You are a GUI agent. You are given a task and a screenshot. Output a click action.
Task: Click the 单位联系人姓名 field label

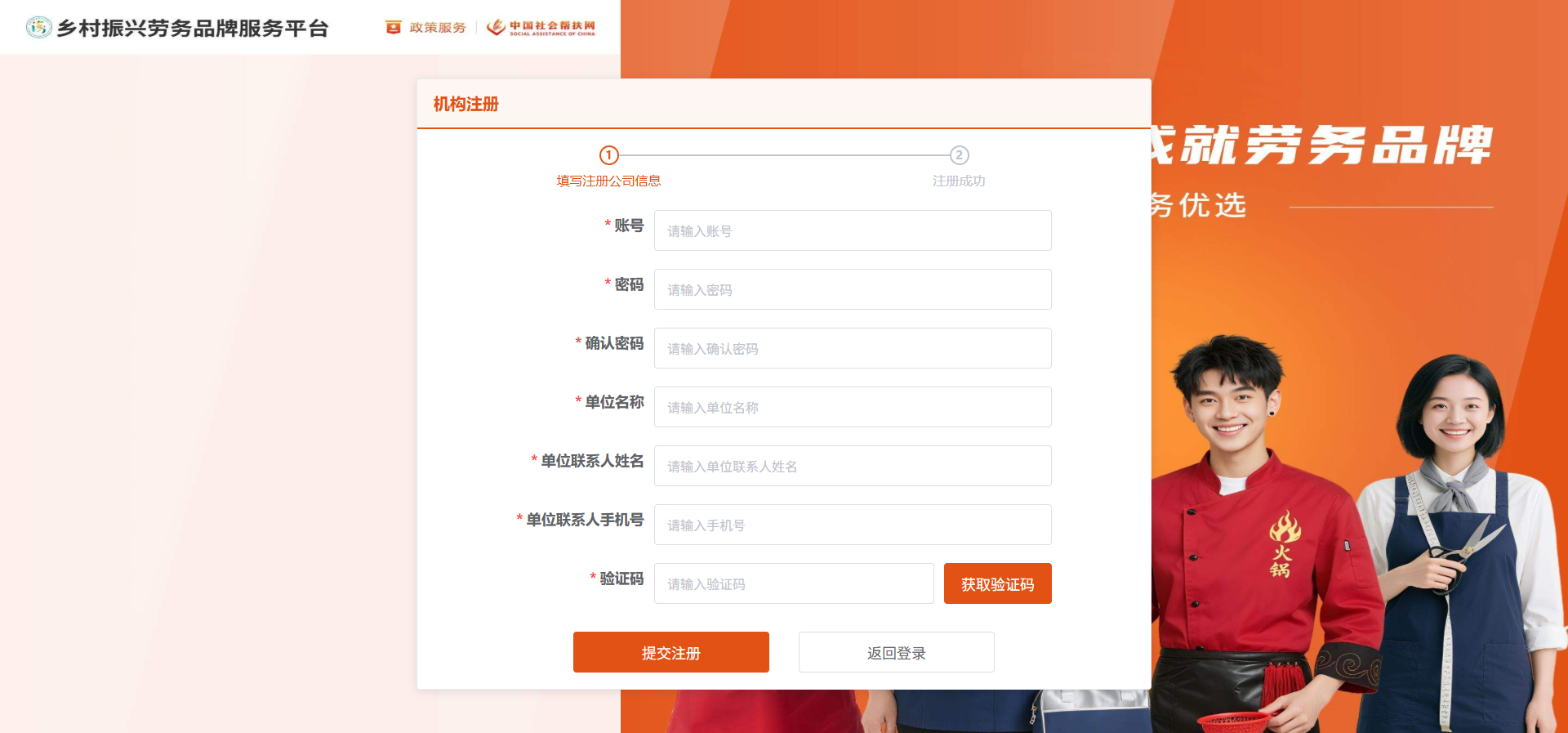coord(592,461)
